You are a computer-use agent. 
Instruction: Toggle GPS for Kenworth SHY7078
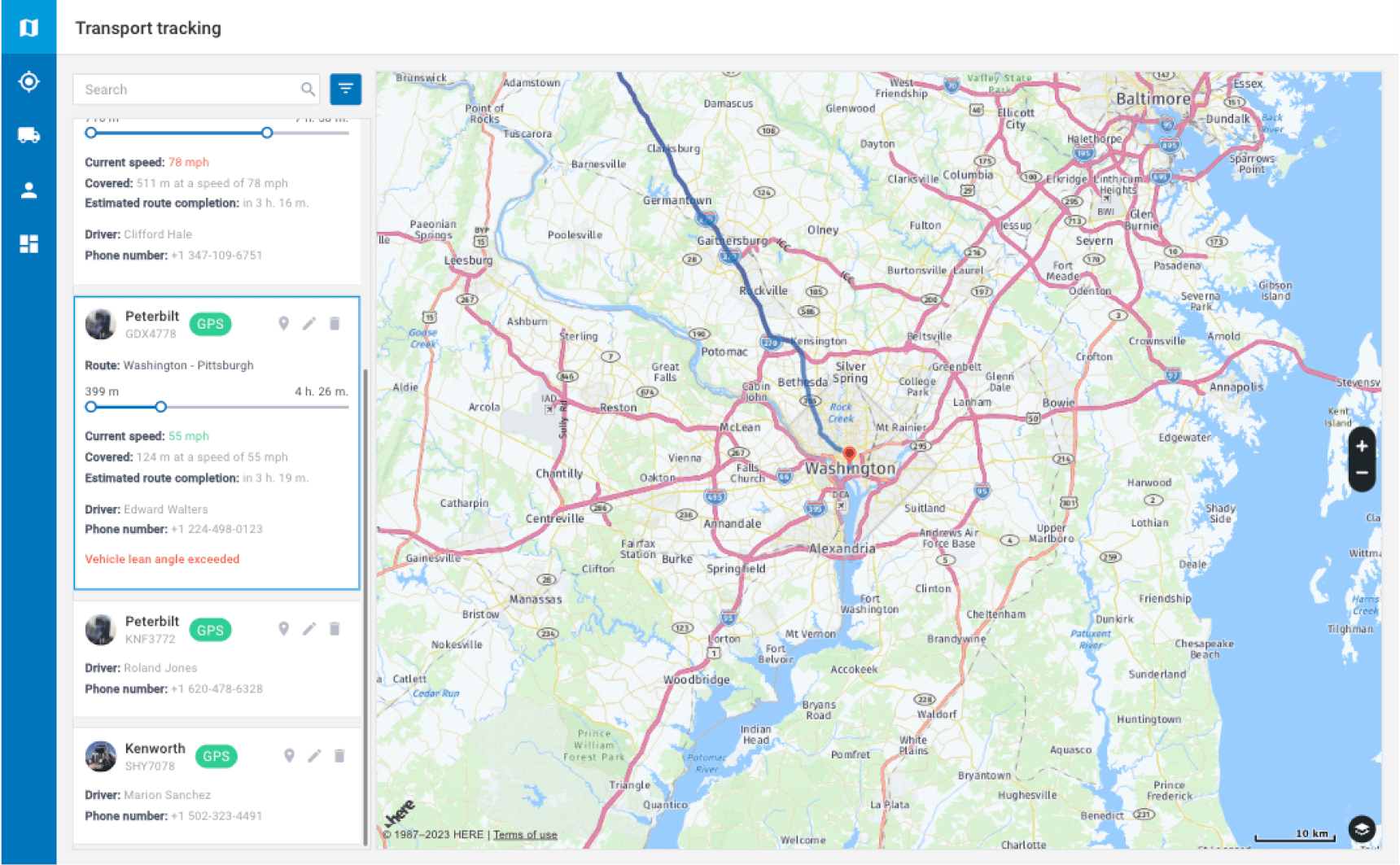click(x=216, y=756)
